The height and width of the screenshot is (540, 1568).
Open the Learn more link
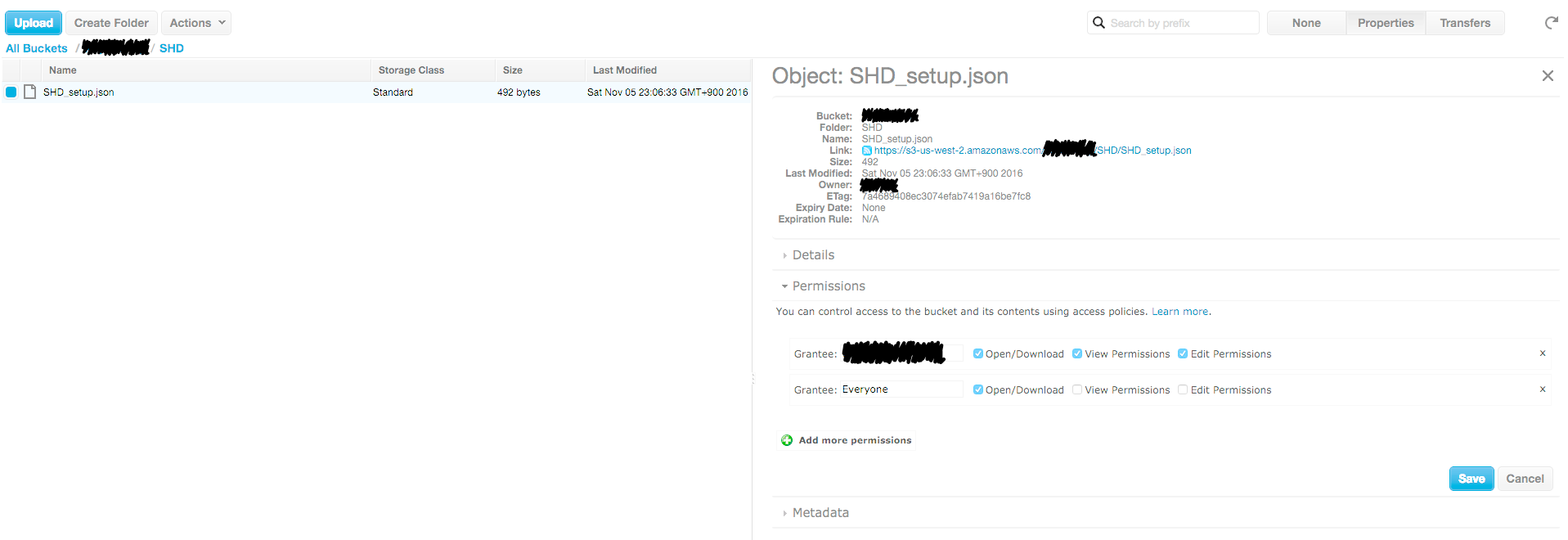(x=1179, y=312)
